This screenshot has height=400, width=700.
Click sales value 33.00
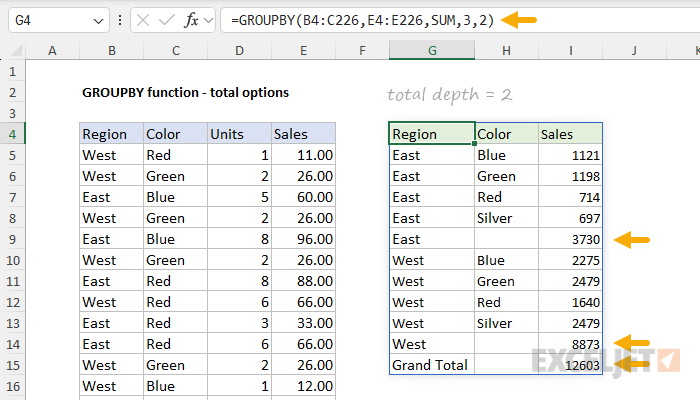click(304, 323)
